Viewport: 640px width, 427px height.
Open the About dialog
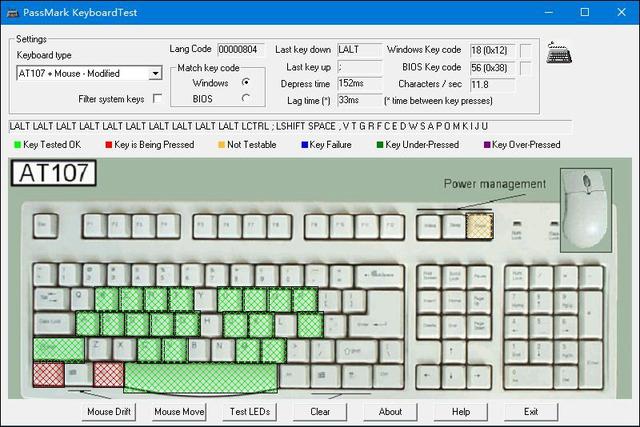coord(390,411)
